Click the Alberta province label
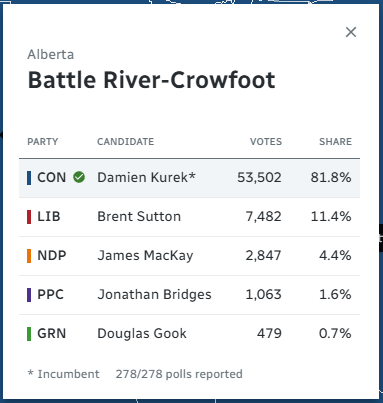This screenshot has width=383, height=403. coord(51,54)
